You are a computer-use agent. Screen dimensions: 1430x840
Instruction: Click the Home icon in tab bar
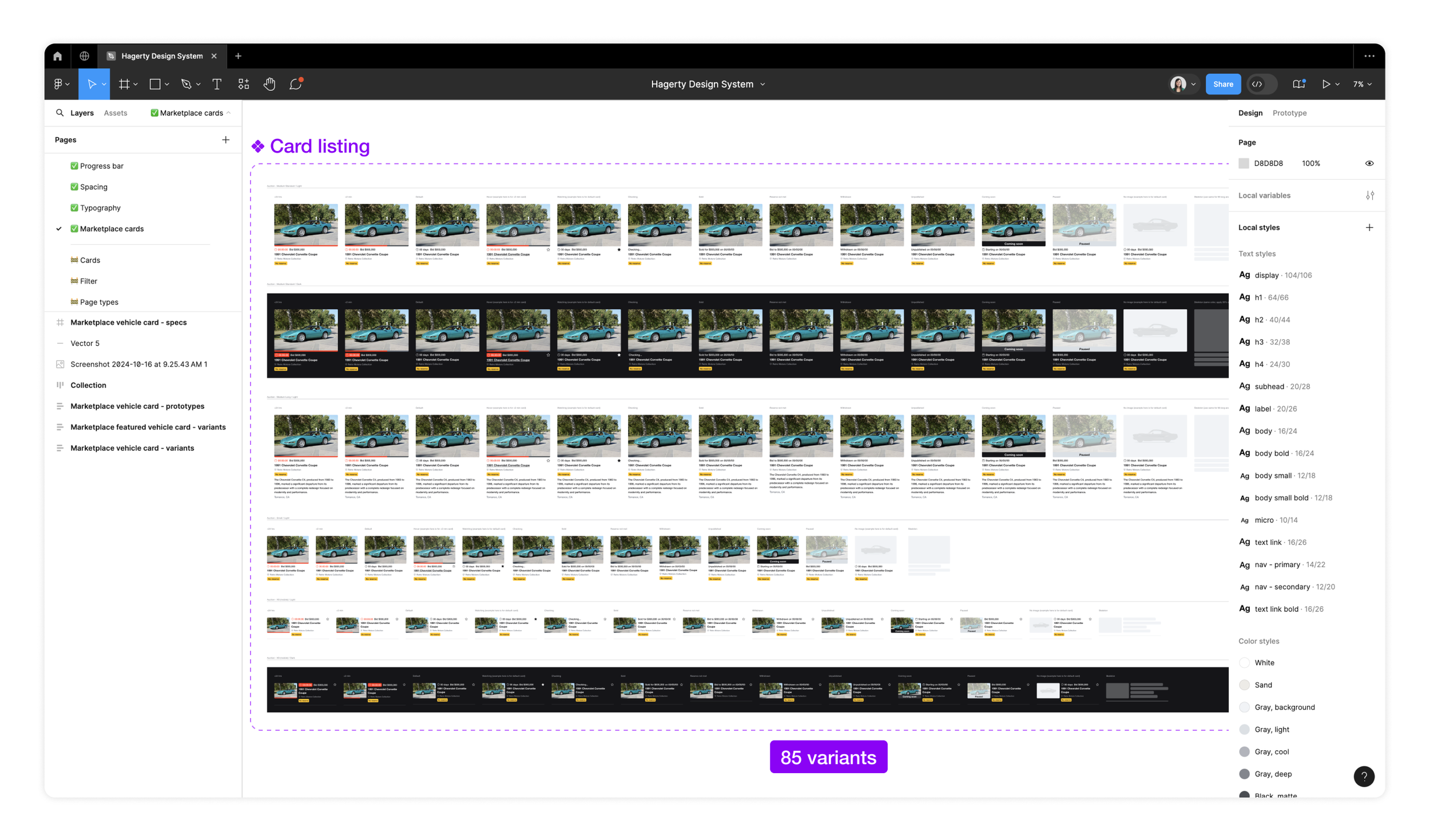pyautogui.click(x=57, y=56)
